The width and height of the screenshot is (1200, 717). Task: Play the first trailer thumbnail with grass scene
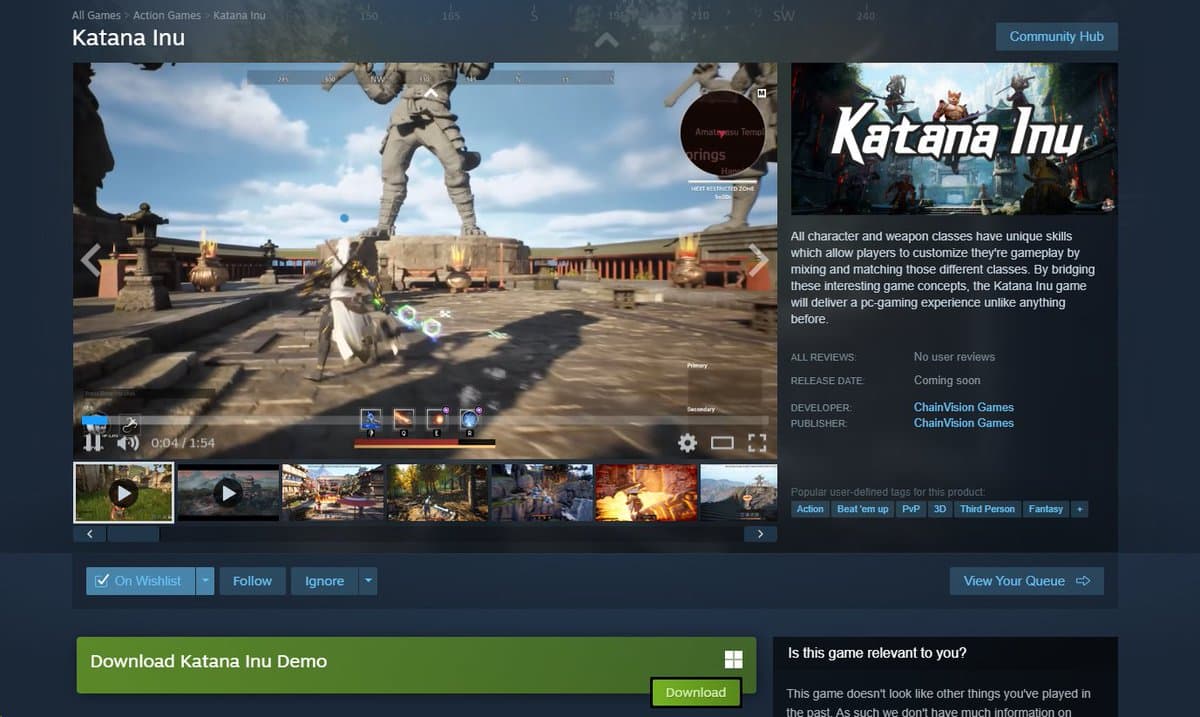124,492
